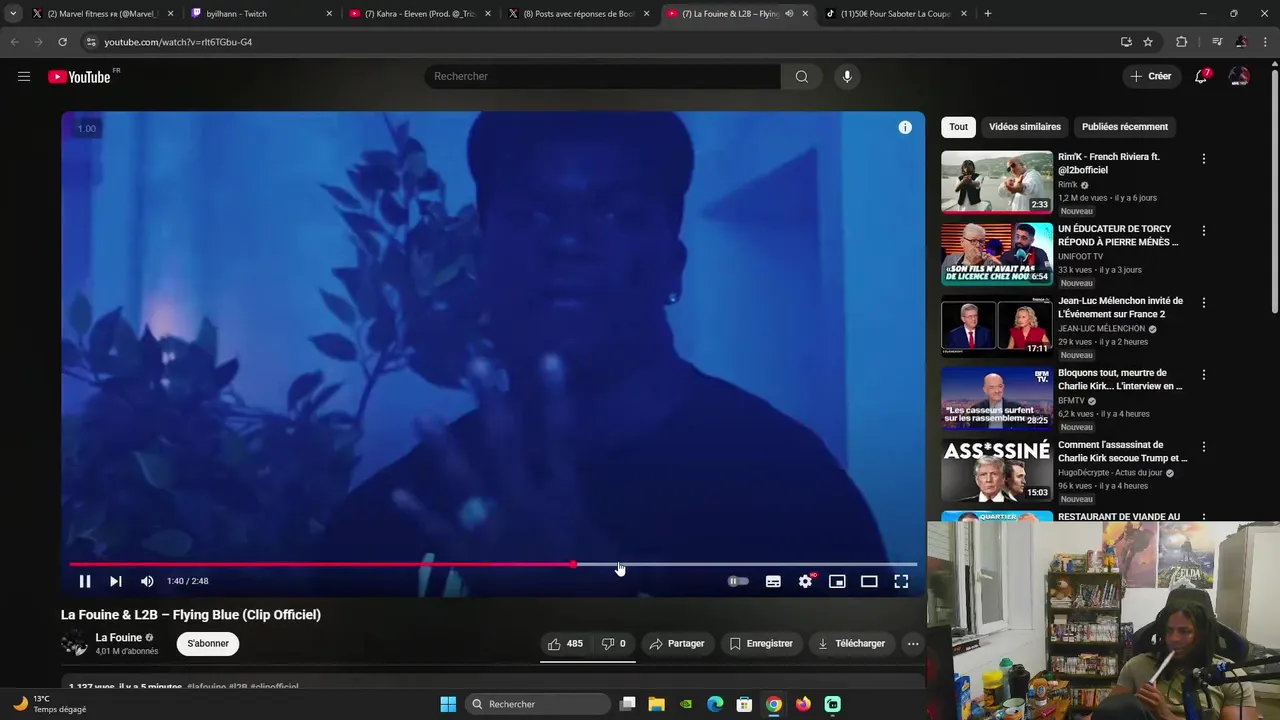Reload the page

pos(62,42)
